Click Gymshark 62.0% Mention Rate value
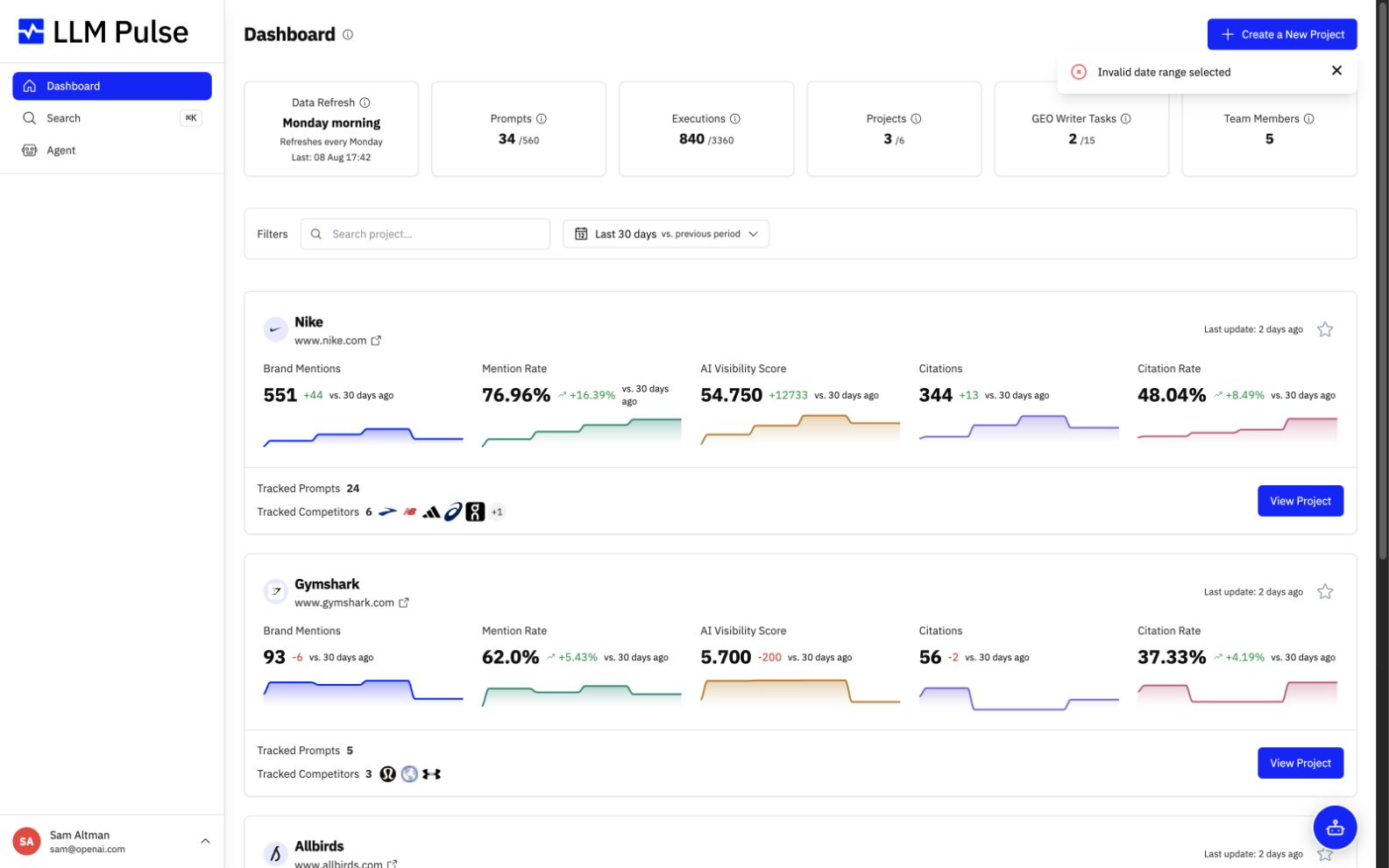 point(510,657)
